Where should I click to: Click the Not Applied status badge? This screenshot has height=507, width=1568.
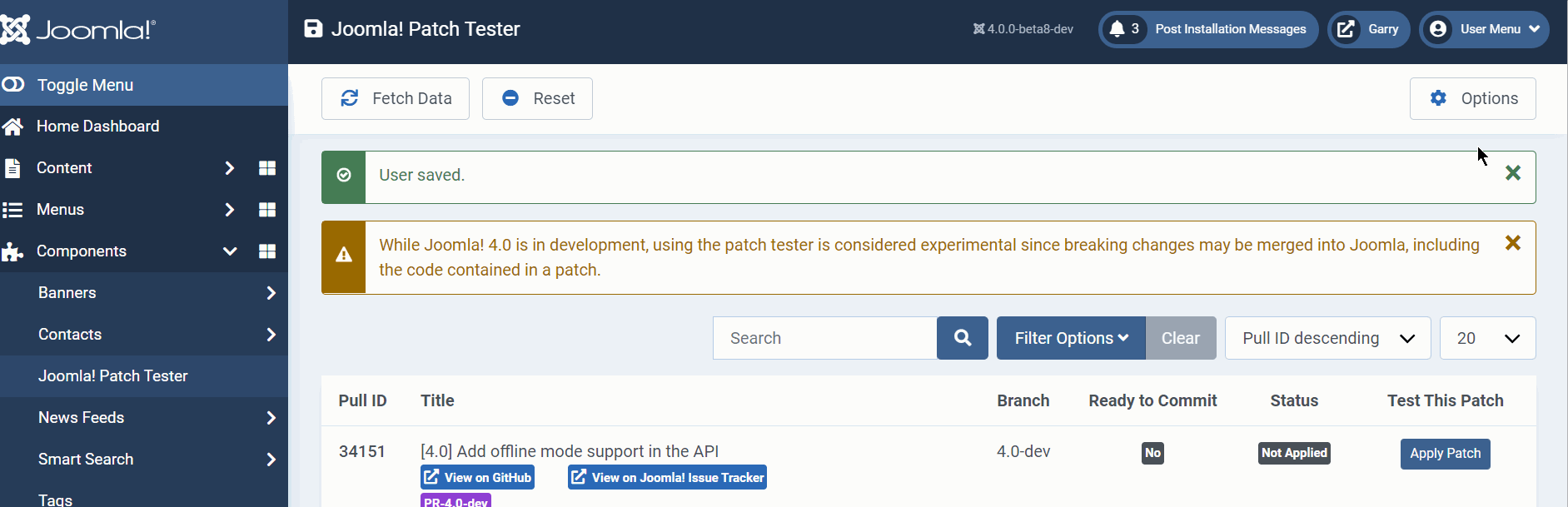click(1294, 453)
